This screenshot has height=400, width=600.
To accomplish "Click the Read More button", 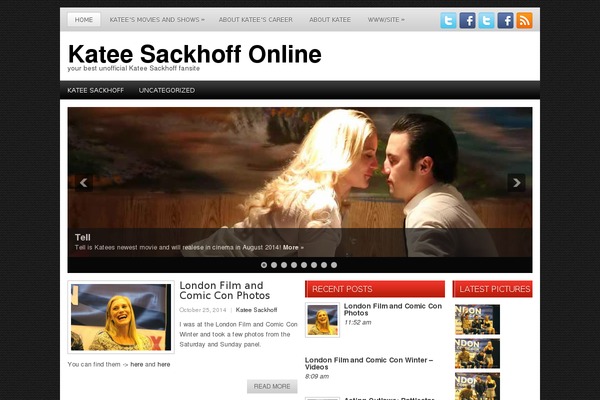I will tap(272, 387).
